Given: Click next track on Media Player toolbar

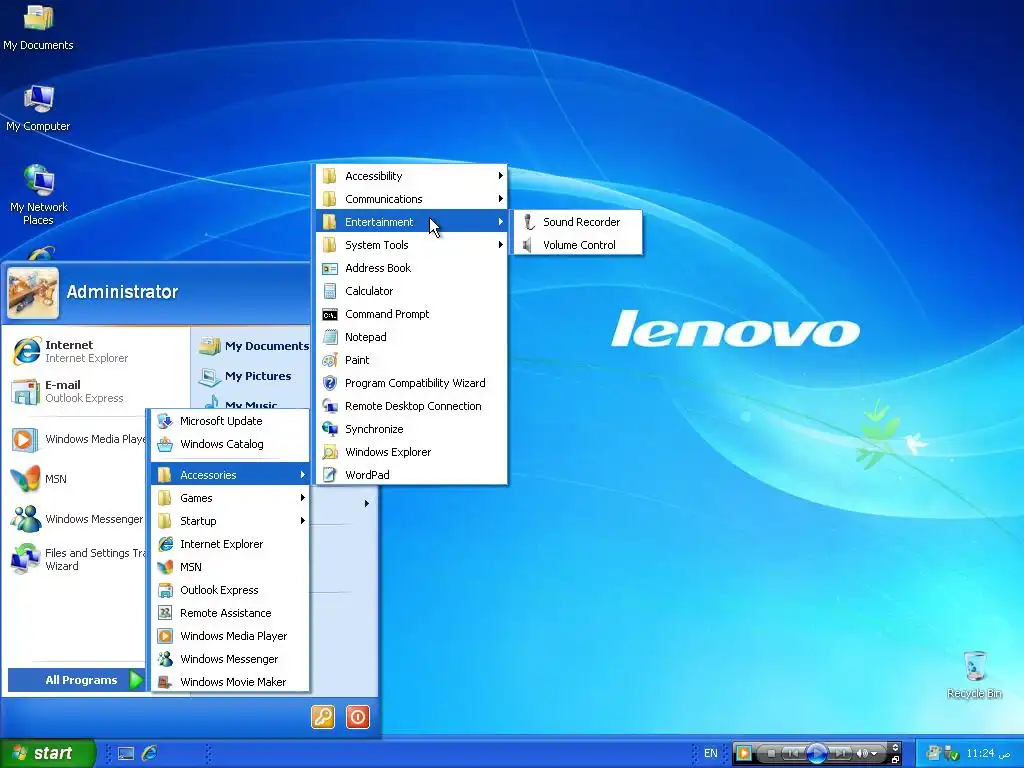Looking at the screenshot, I should click(x=841, y=754).
